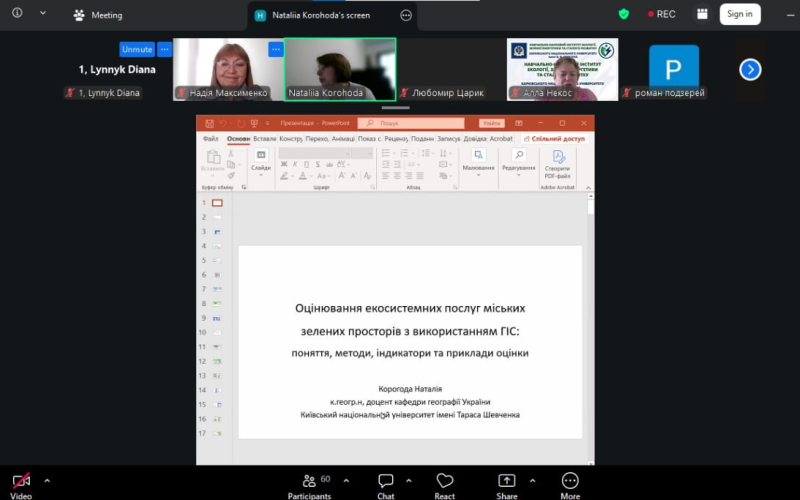
Task: Click the PowerPoint Пошук search field
Action: coord(411,123)
